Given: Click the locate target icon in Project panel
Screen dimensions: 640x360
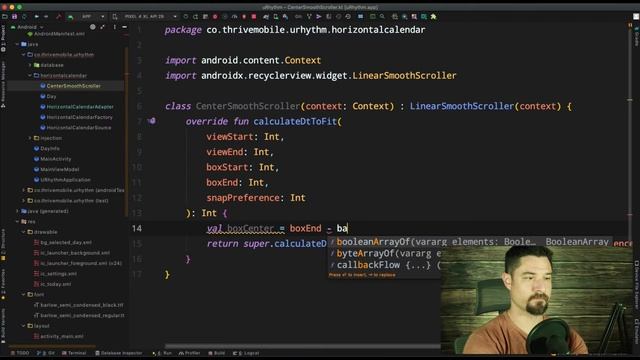Looking at the screenshot, I should pos(93,27).
